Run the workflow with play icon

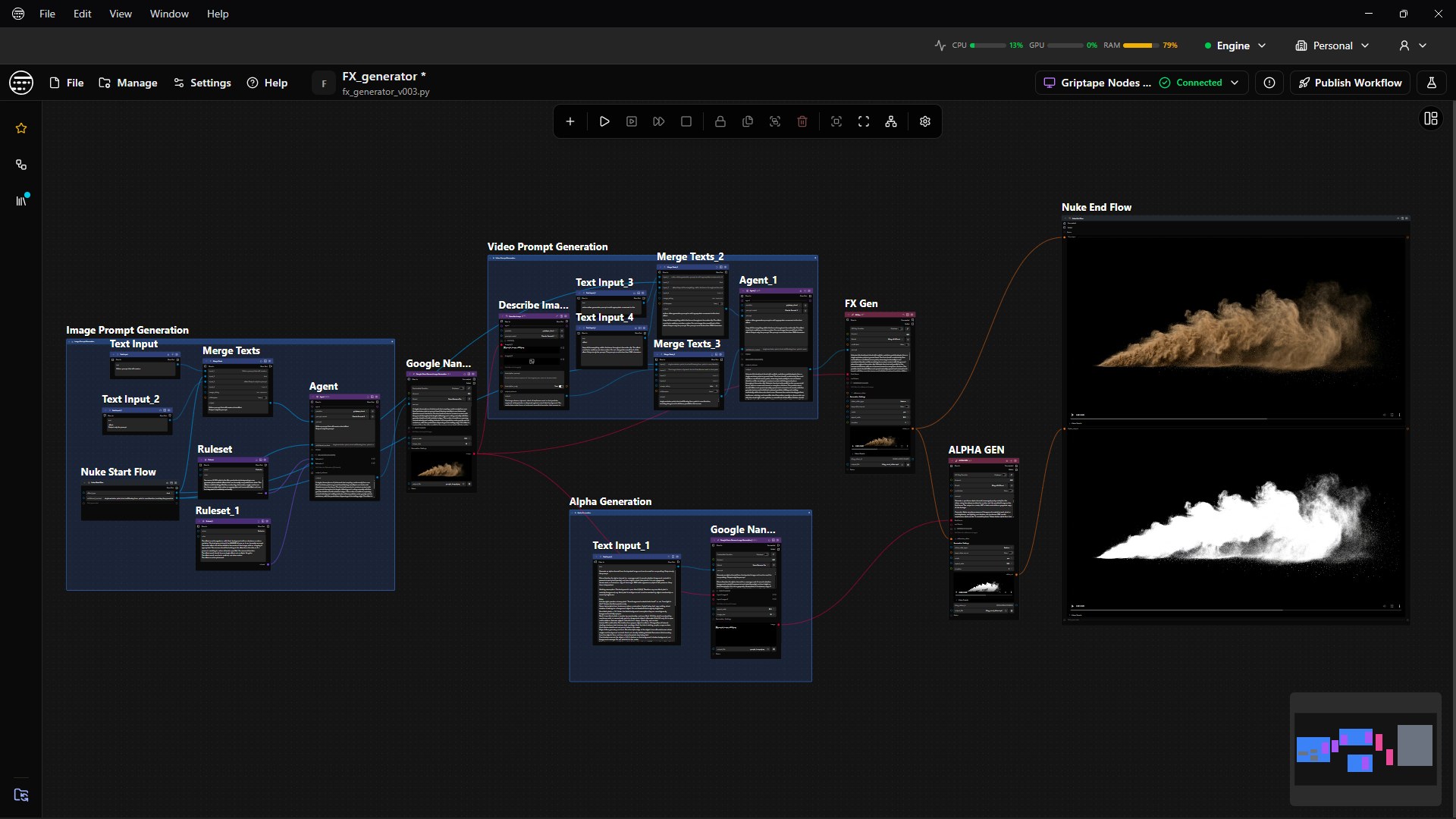(x=604, y=121)
